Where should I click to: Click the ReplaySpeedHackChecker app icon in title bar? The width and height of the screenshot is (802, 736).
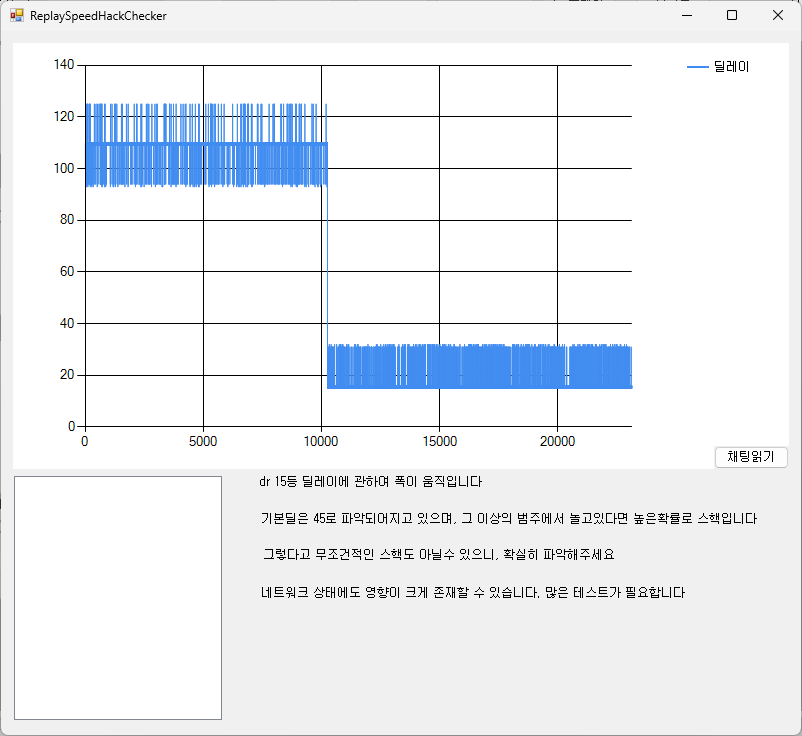[x=16, y=16]
